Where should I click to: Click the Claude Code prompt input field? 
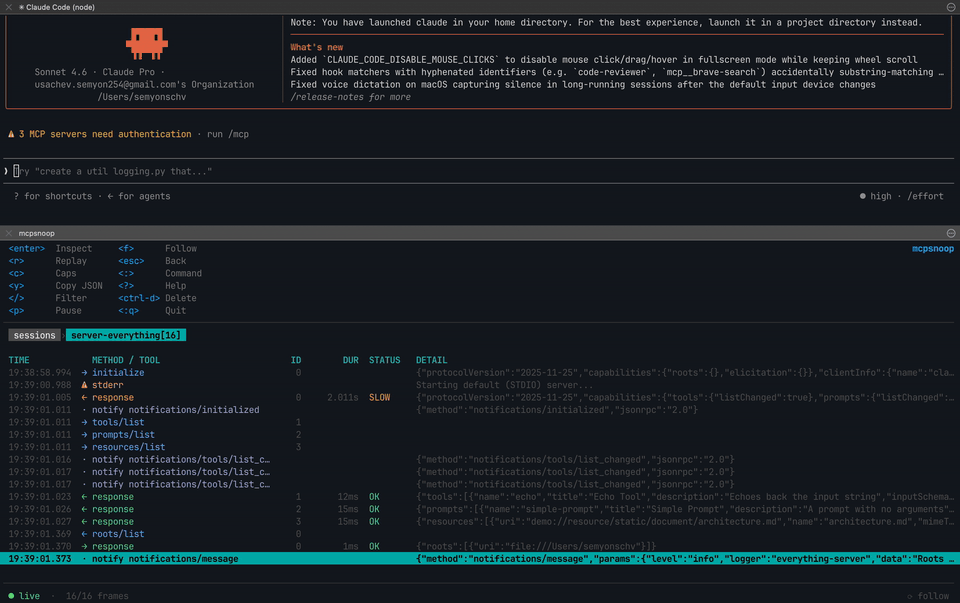(479, 171)
